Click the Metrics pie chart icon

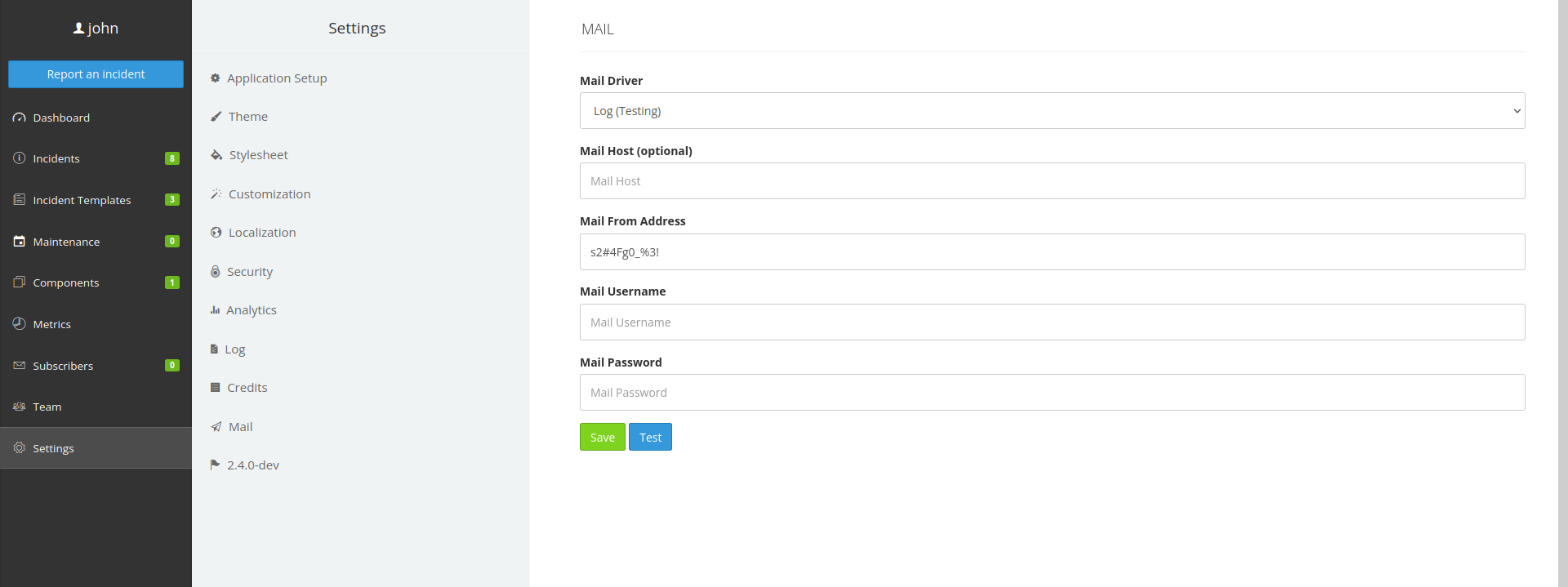(19, 324)
